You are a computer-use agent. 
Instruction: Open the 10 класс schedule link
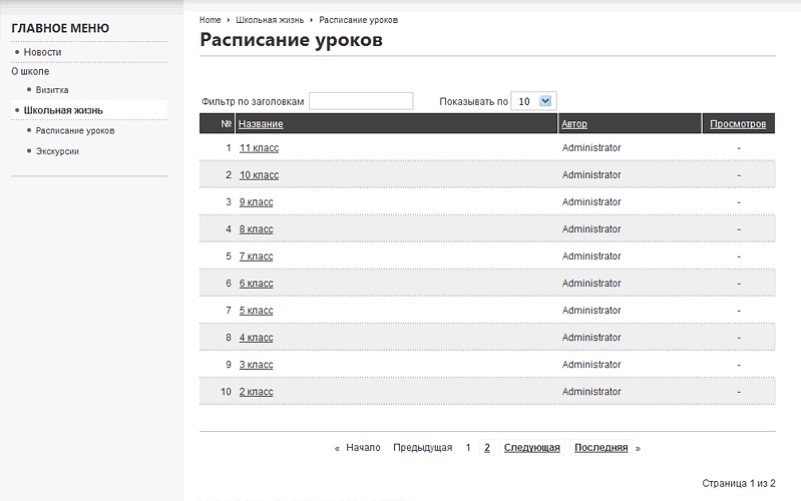point(259,175)
